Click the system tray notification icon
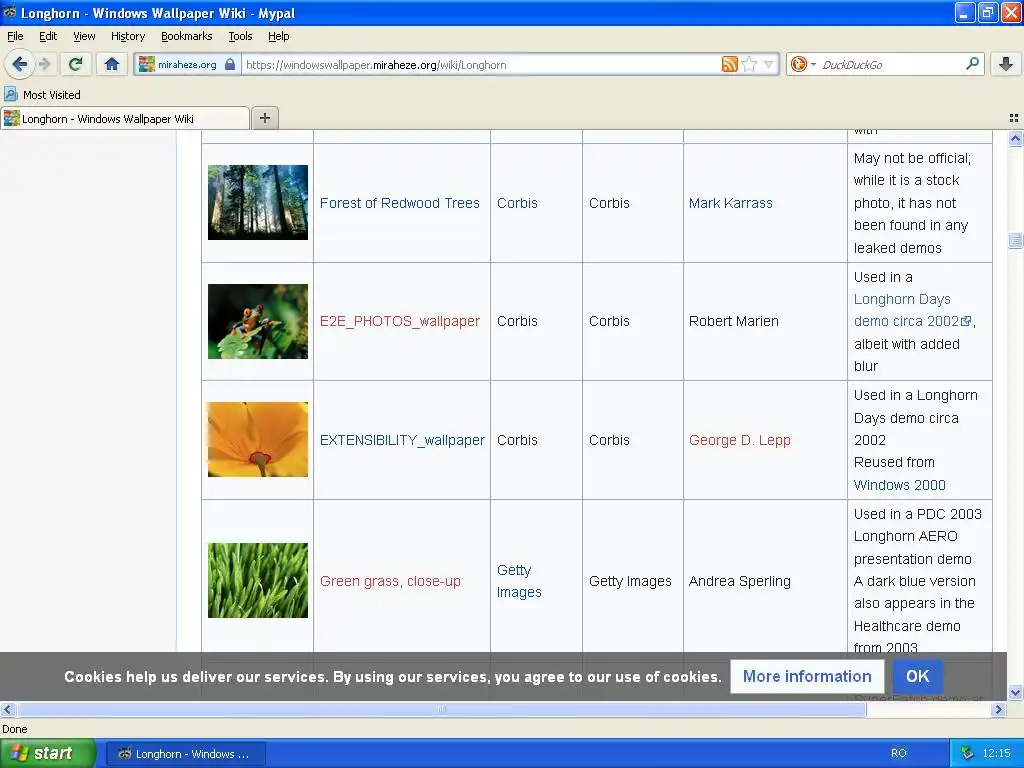Viewport: 1024px width, 768px height. click(967, 753)
